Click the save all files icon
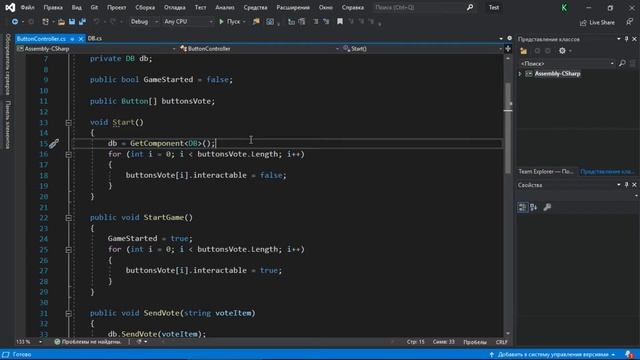This screenshot has height=360, width=640. 82,22
